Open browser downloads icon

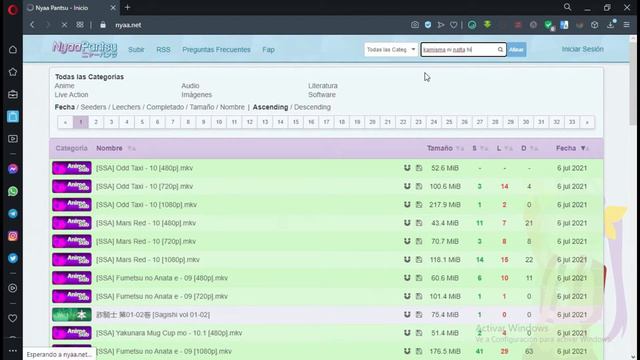coord(611,25)
